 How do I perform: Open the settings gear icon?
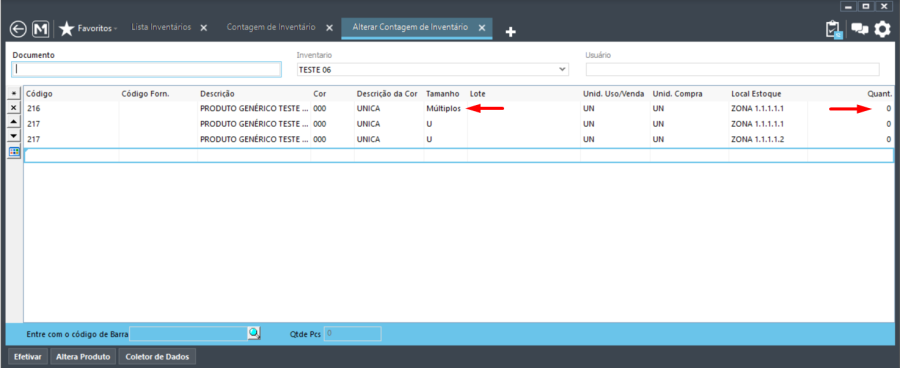click(882, 29)
